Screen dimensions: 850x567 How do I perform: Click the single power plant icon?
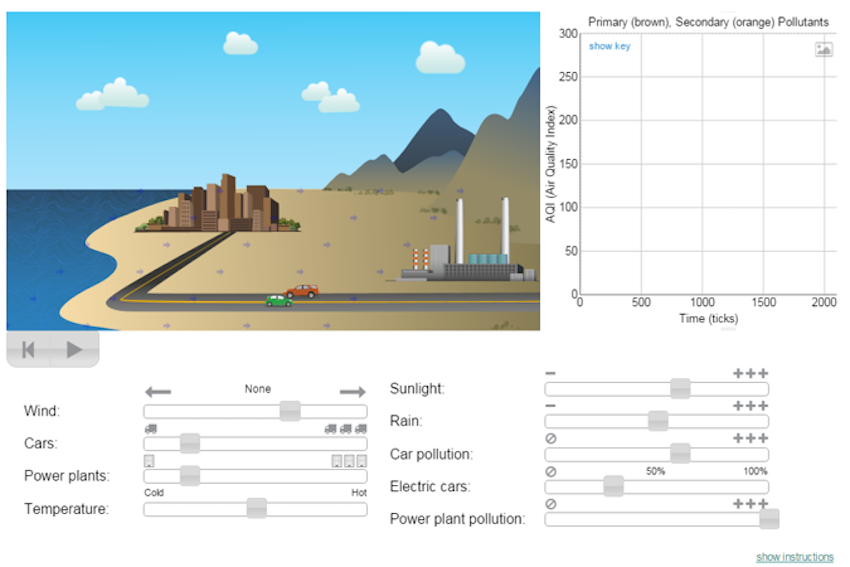[x=149, y=461]
